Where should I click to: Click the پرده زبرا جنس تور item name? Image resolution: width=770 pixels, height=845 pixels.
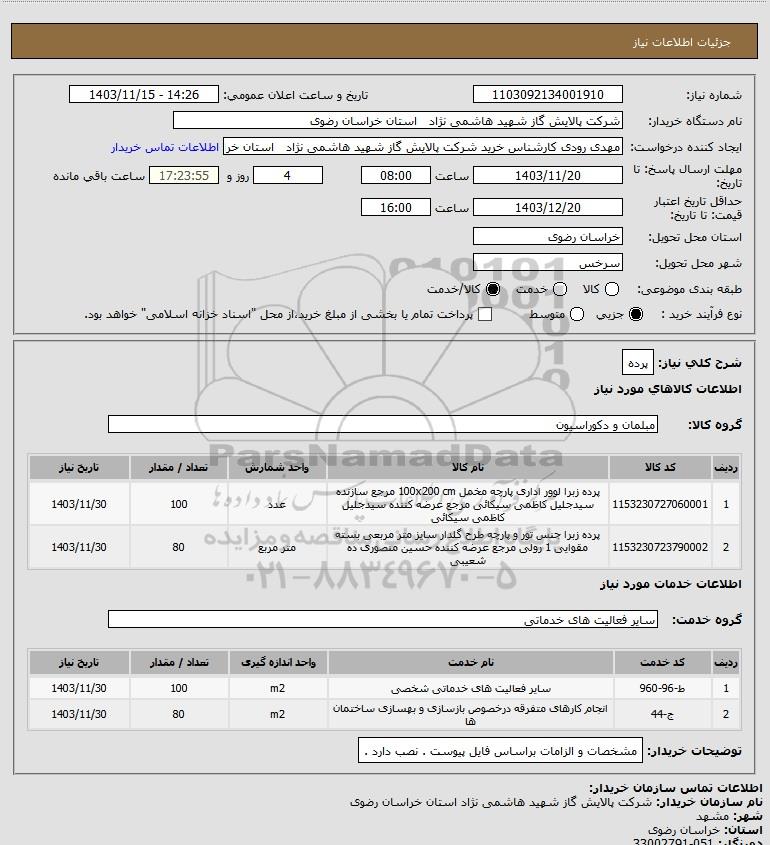click(468, 548)
